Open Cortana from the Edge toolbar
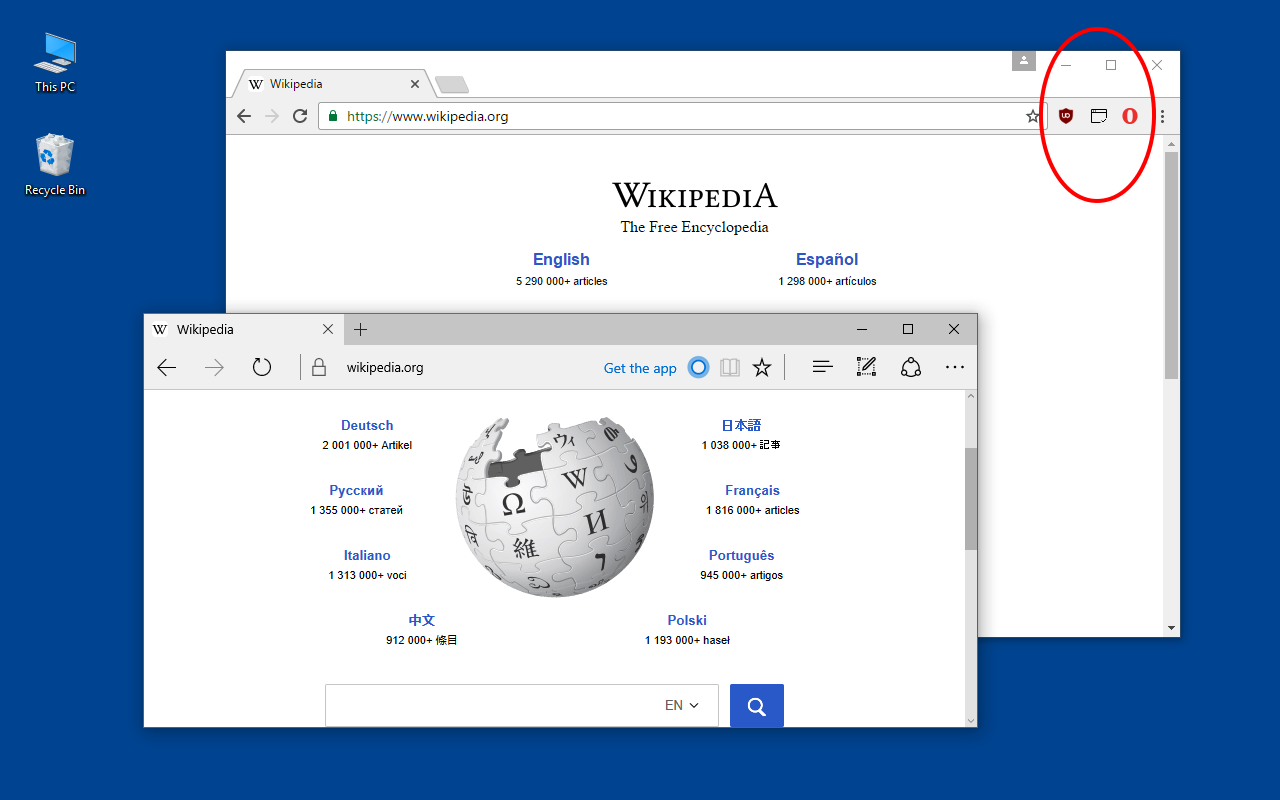Viewport: 1280px width, 800px height. 698,367
